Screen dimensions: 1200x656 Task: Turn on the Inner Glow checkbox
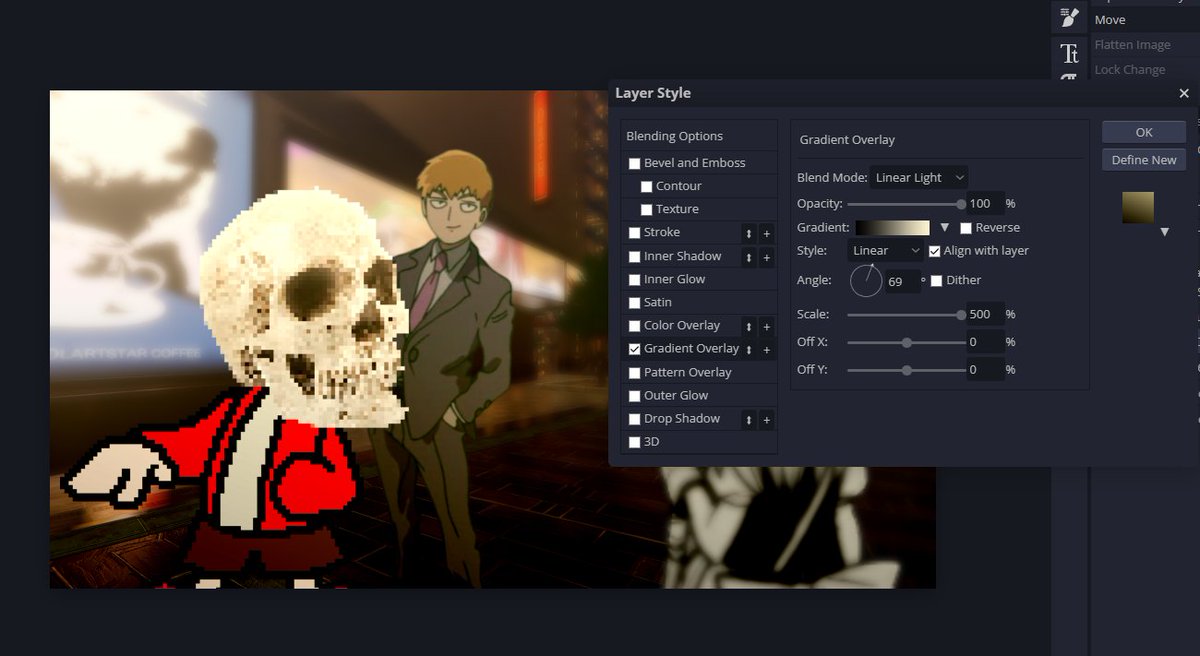(x=634, y=279)
